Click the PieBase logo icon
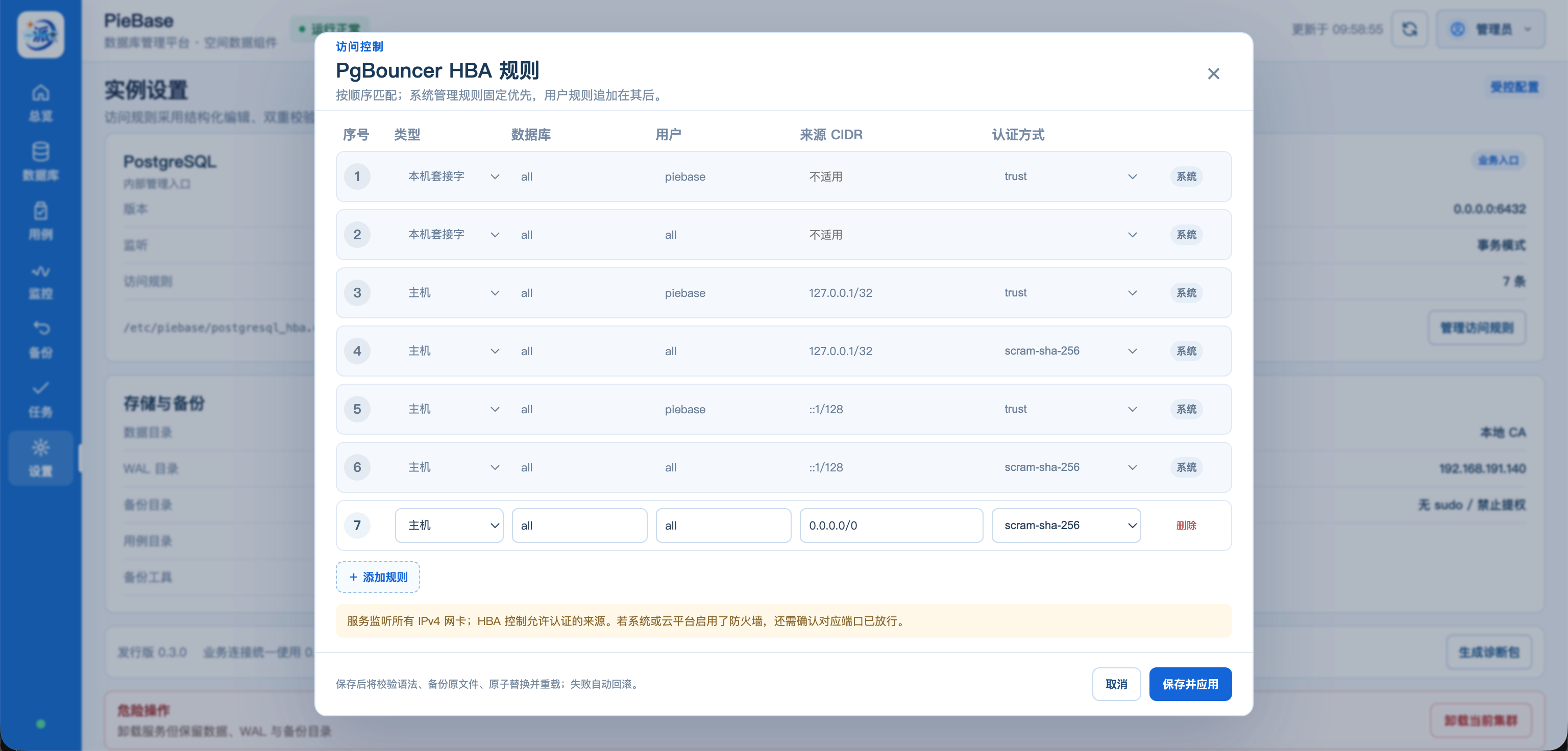1568x751 pixels. pyautogui.click(x=41, y=34)
